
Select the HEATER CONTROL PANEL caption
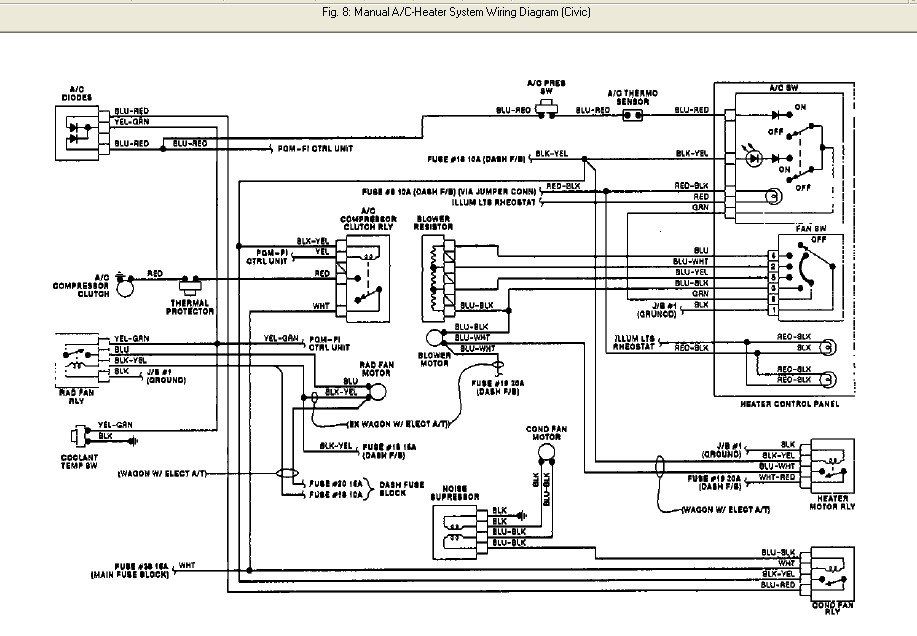coord(790,403)
